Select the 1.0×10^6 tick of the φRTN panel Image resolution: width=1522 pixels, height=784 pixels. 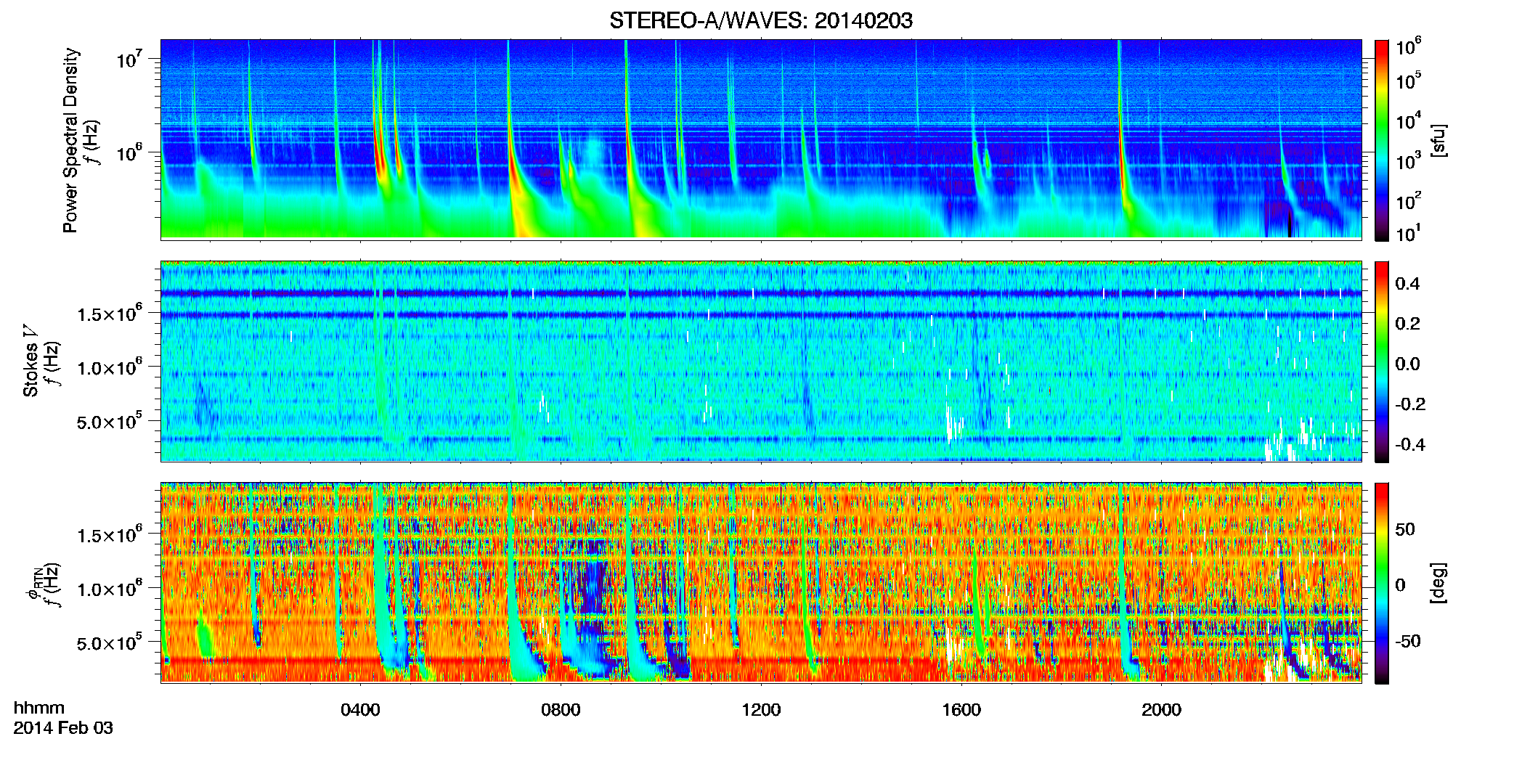[x=110, y=588]
